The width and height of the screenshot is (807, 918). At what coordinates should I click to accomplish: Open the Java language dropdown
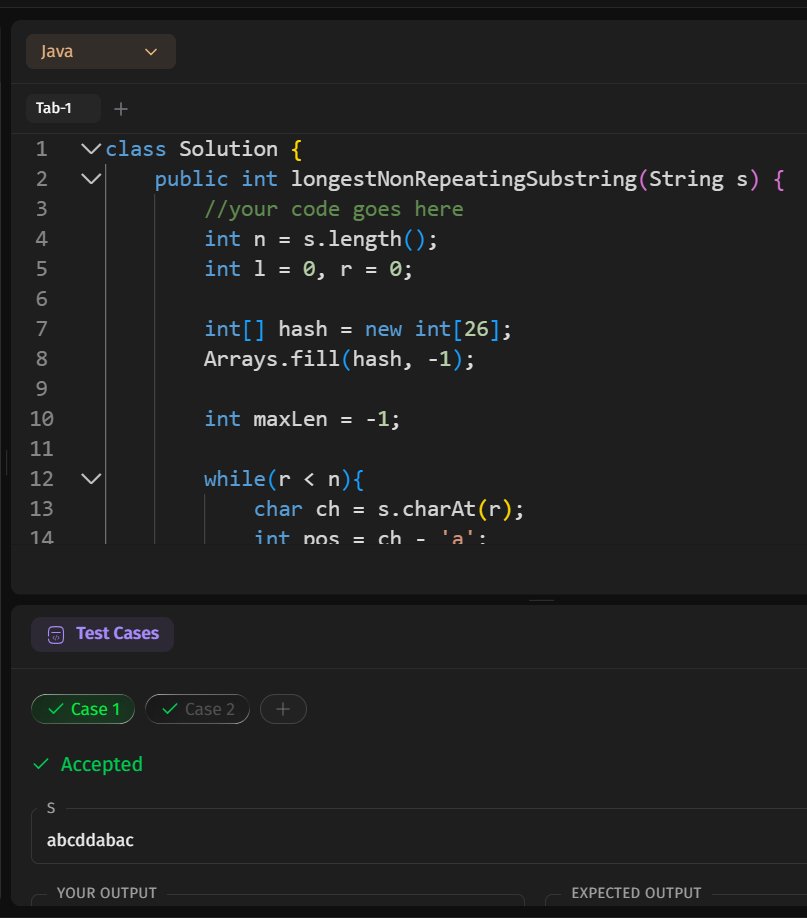[101, 52]
